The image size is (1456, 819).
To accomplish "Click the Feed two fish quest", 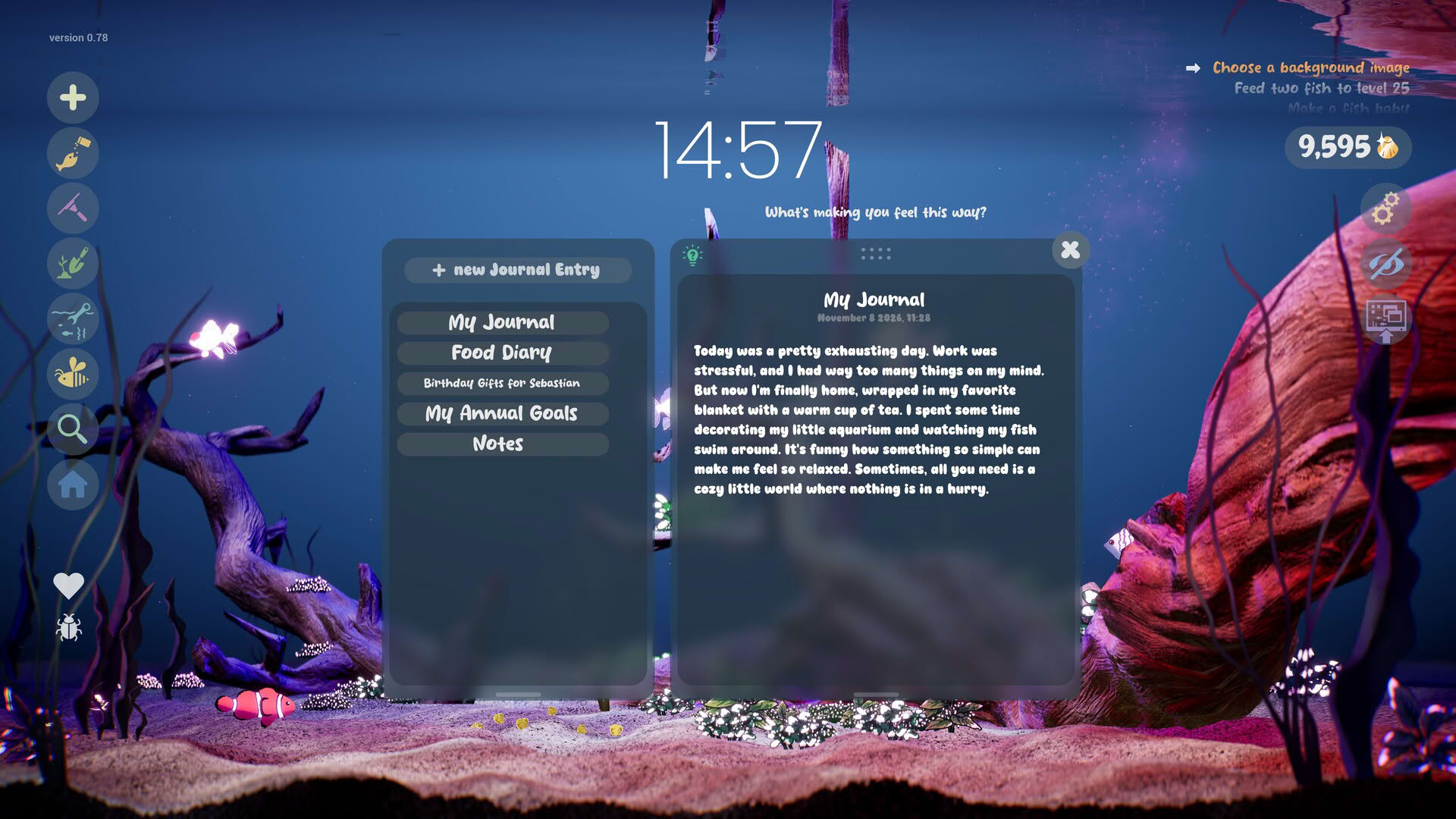I will click(1322, 88).
